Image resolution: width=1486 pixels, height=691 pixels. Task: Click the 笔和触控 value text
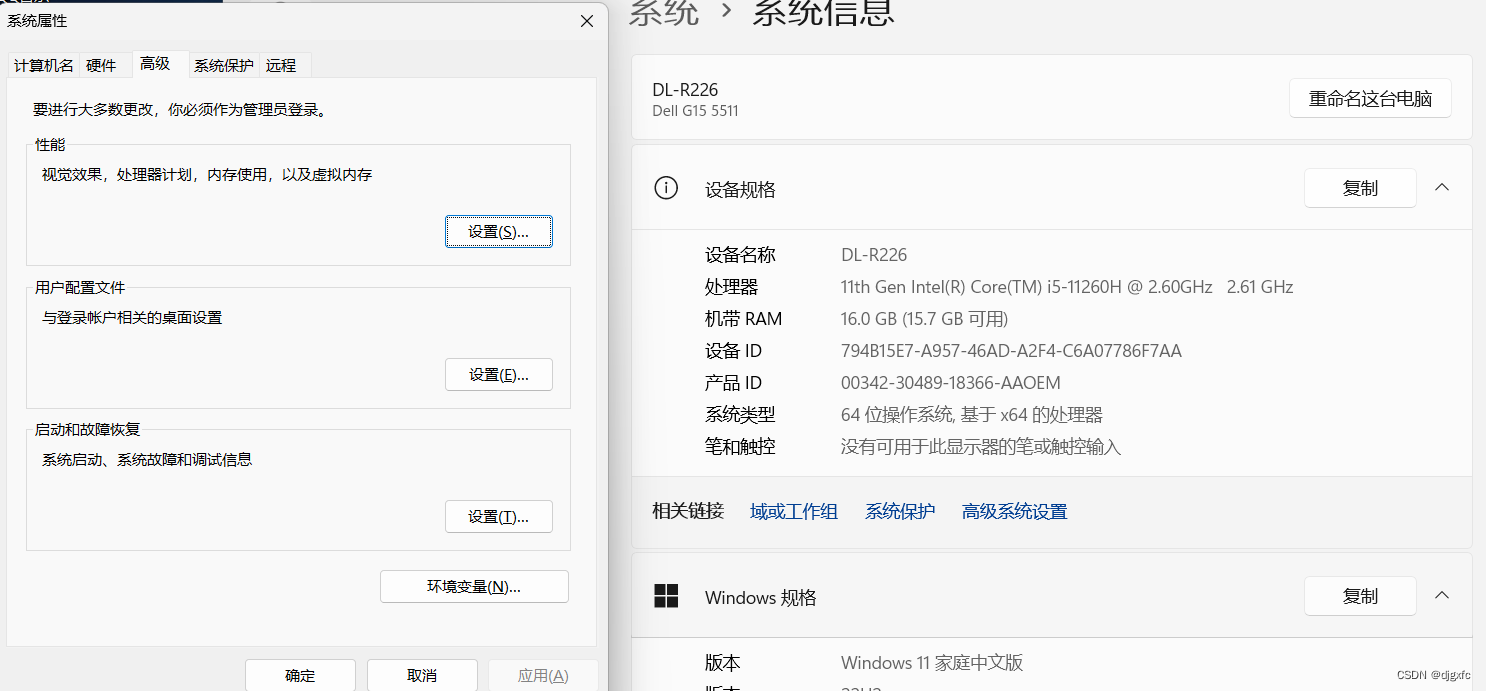pyautogui.click(x=981, y=447)
